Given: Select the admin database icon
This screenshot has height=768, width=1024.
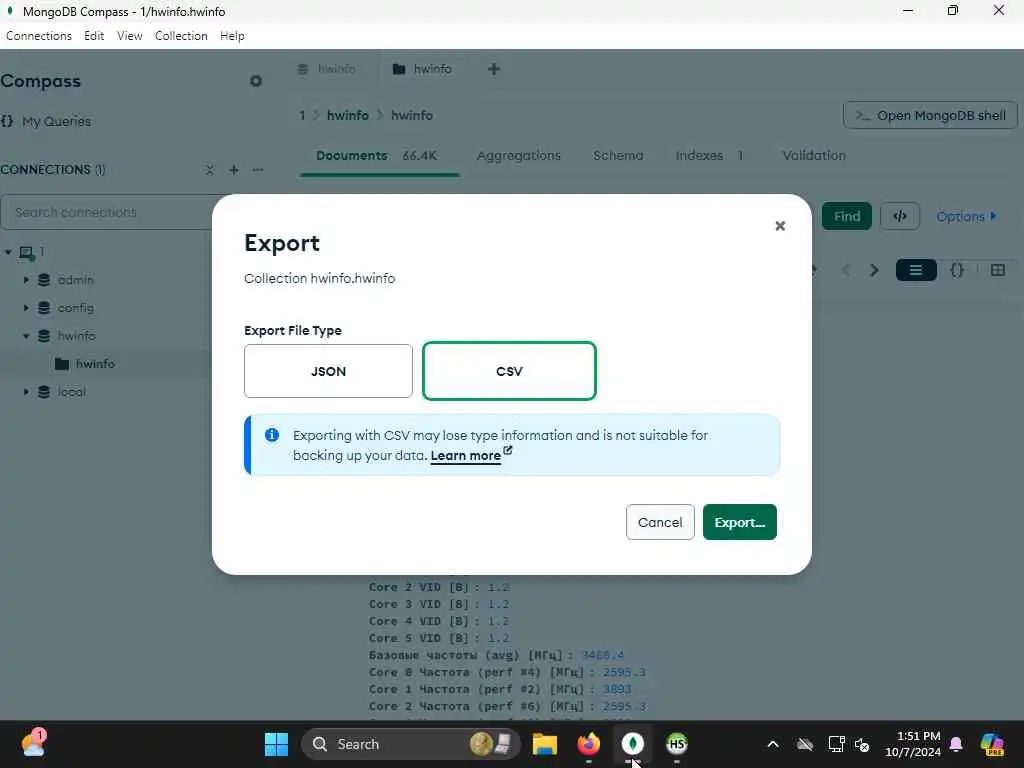Looking at the screenshot, I should pyautogui.click(x=44, y=280).
